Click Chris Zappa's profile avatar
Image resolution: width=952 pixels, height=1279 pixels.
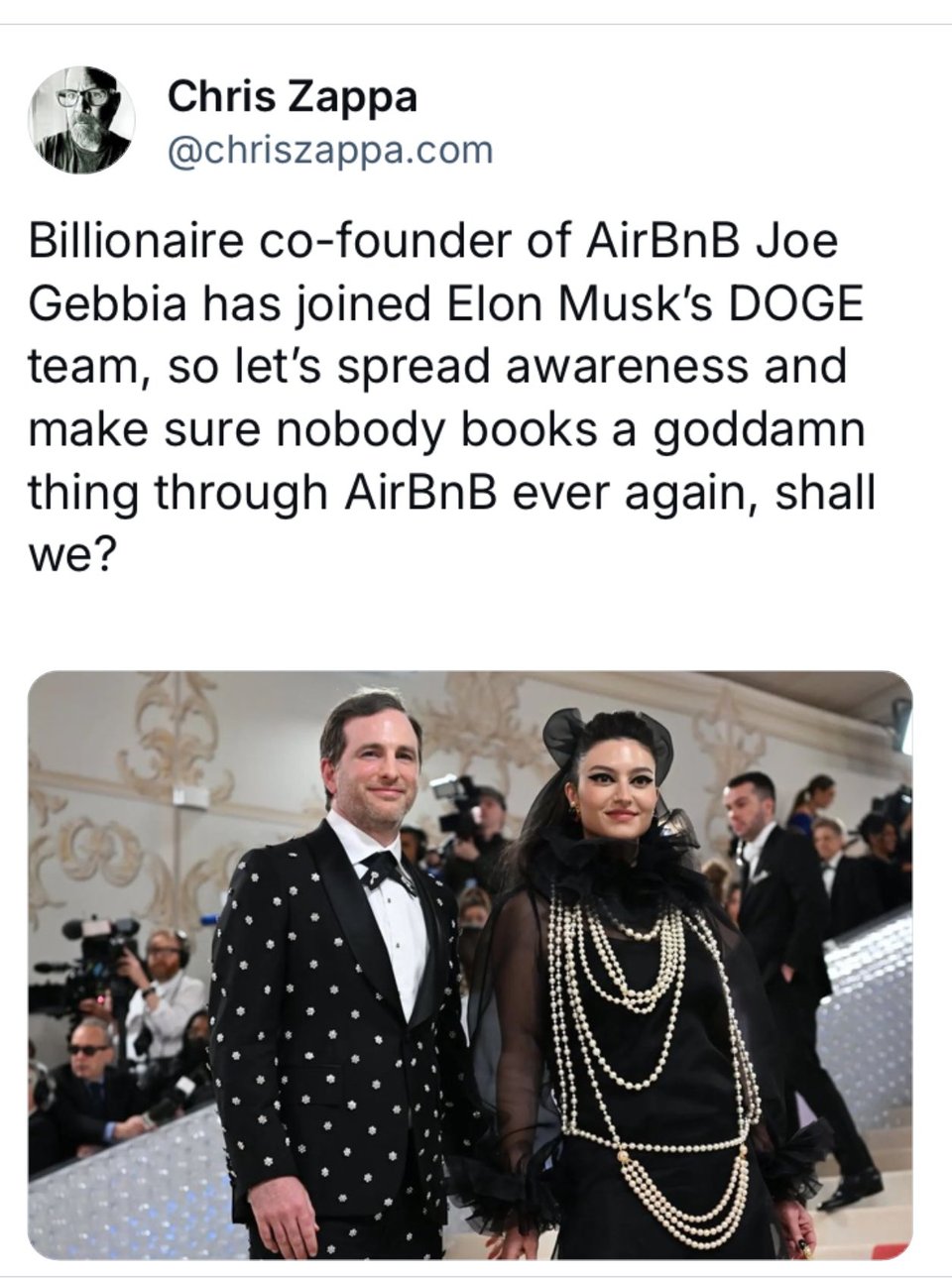[x=82, y=120]
